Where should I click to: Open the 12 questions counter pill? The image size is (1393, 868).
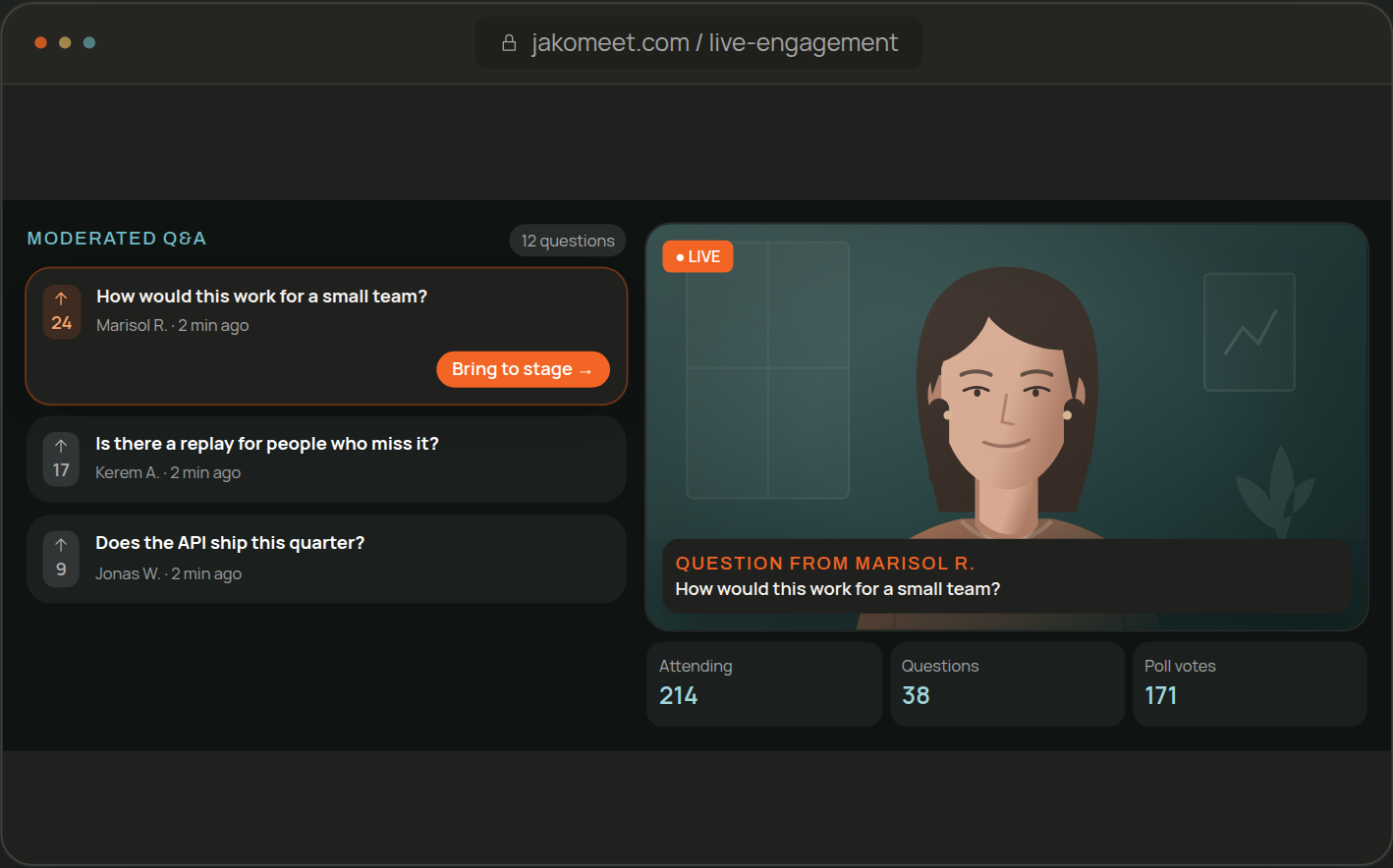click(568, 241)
